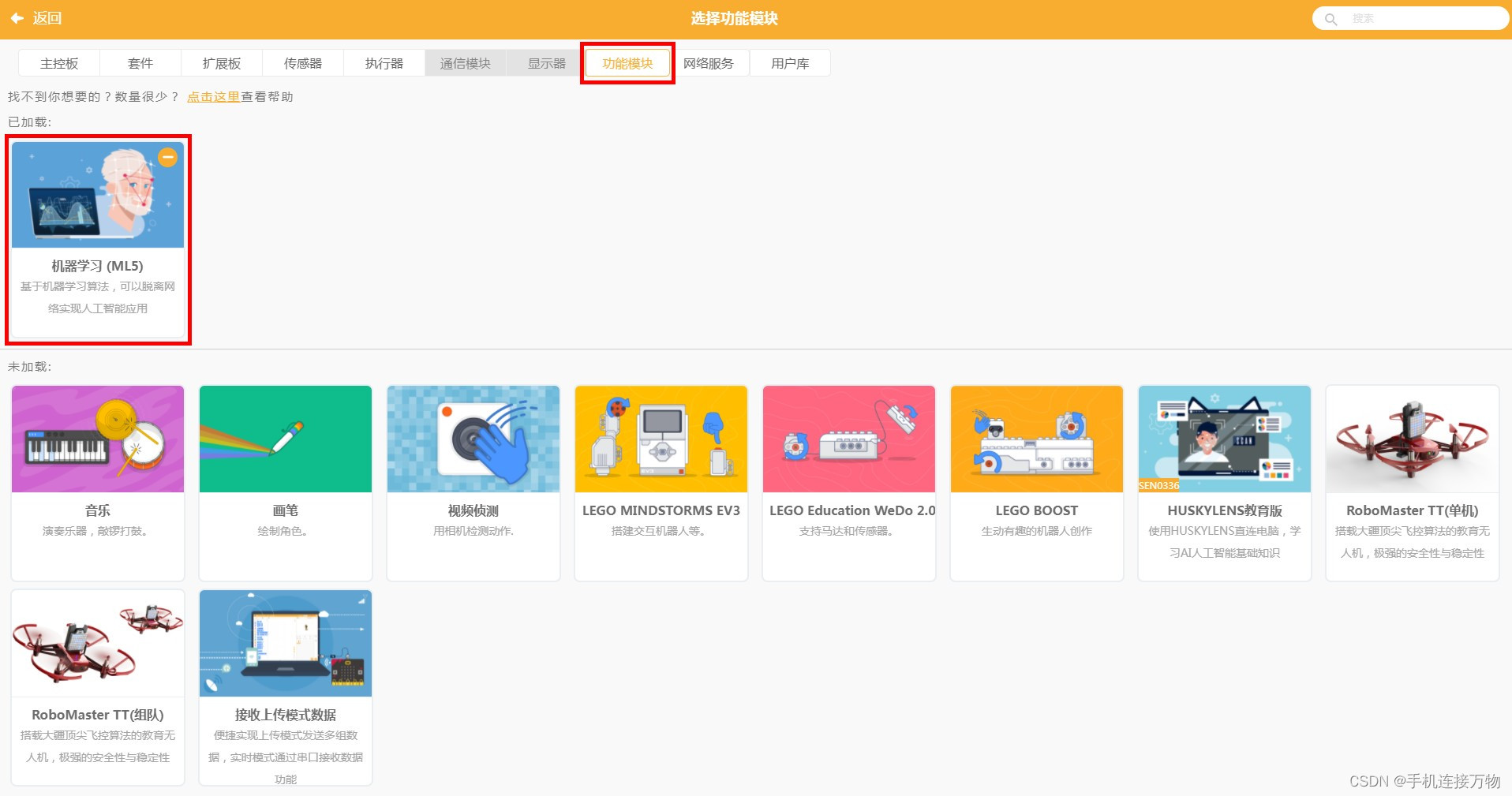
Task: Click the RoboMaster TT(单机) title
Action: [1413, 510]
